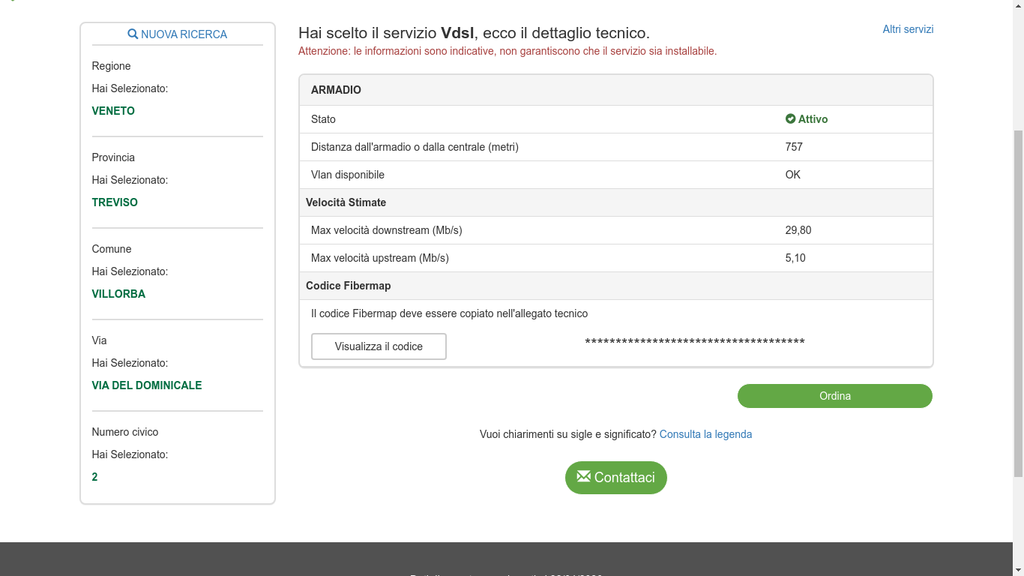Click the envelope icon on Contattaci button
This screenshot has width=1024, height=576.
point(584,476)
